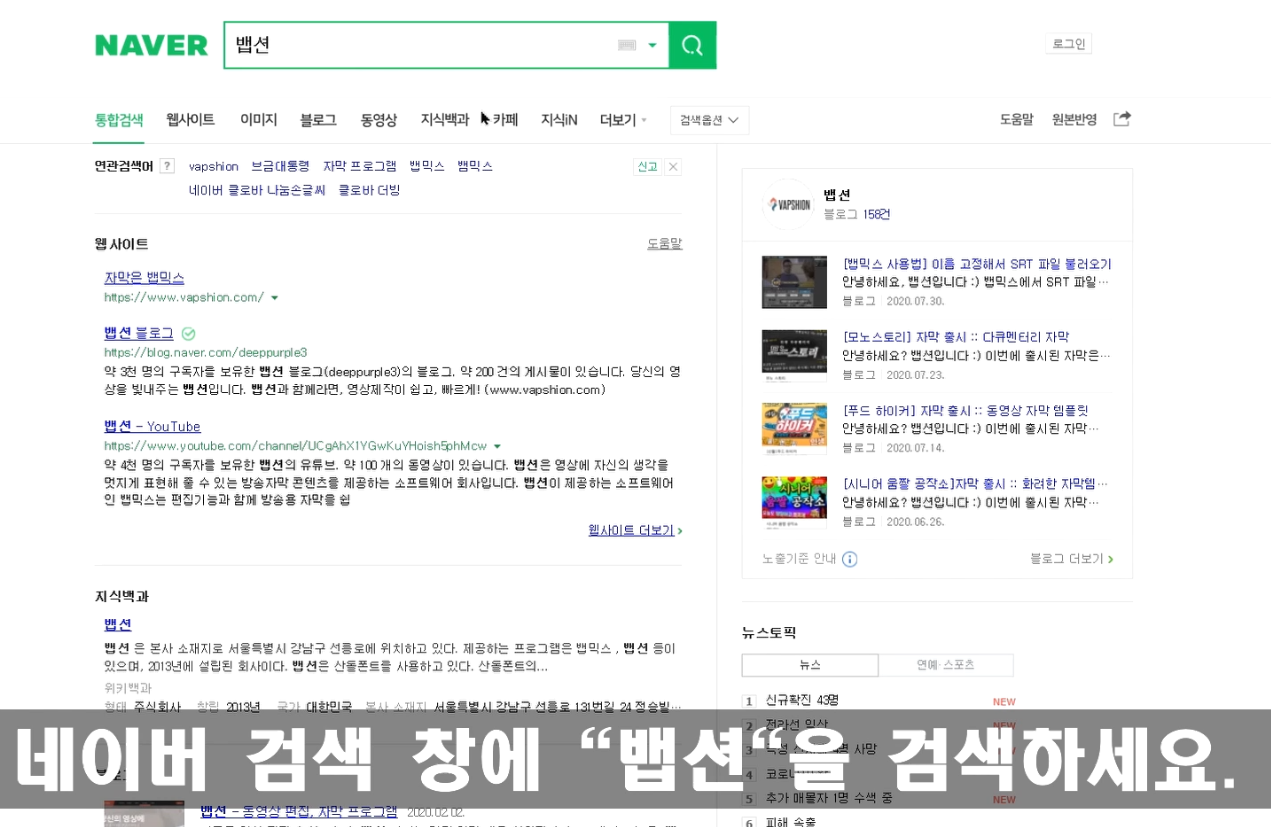The image size is (1271, 827).
Task: Expand arrow next to vapshion.com URL
Action: pos(275,297)
